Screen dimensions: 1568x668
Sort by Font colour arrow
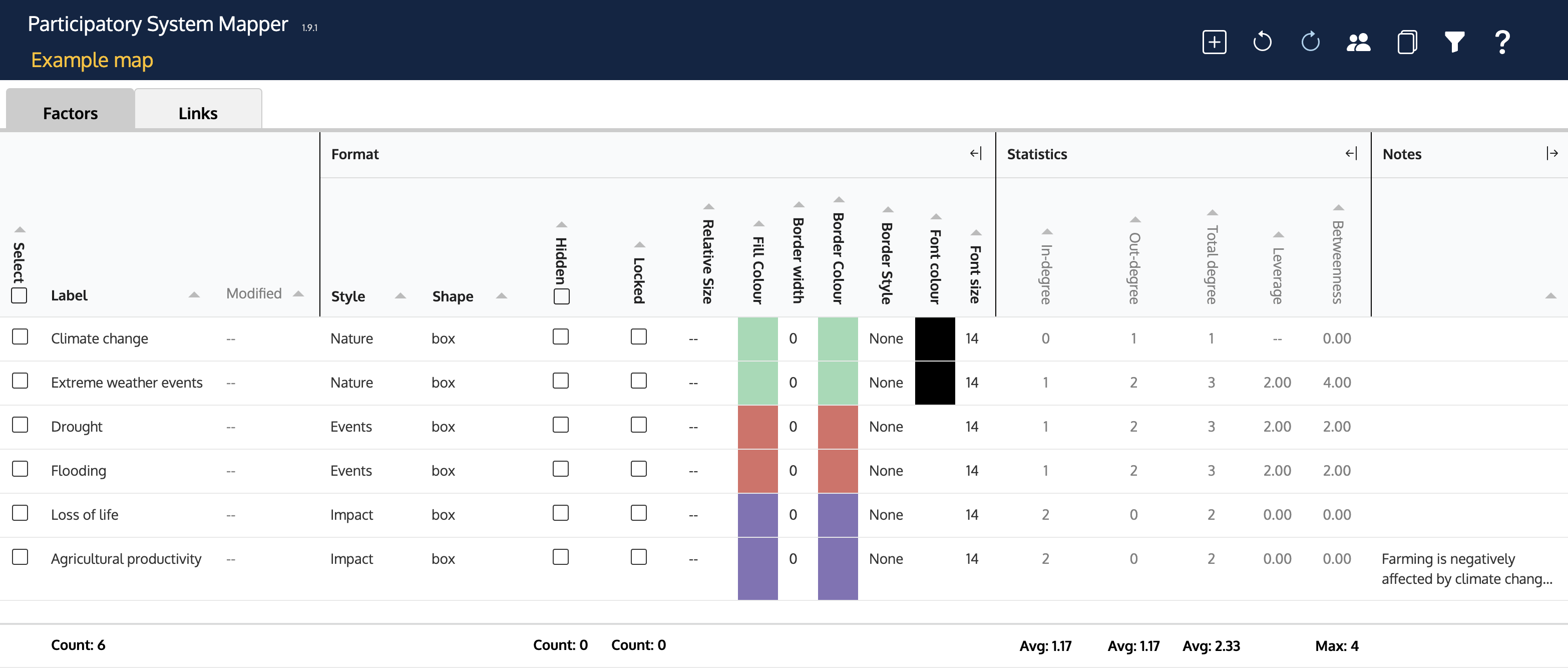936,217
